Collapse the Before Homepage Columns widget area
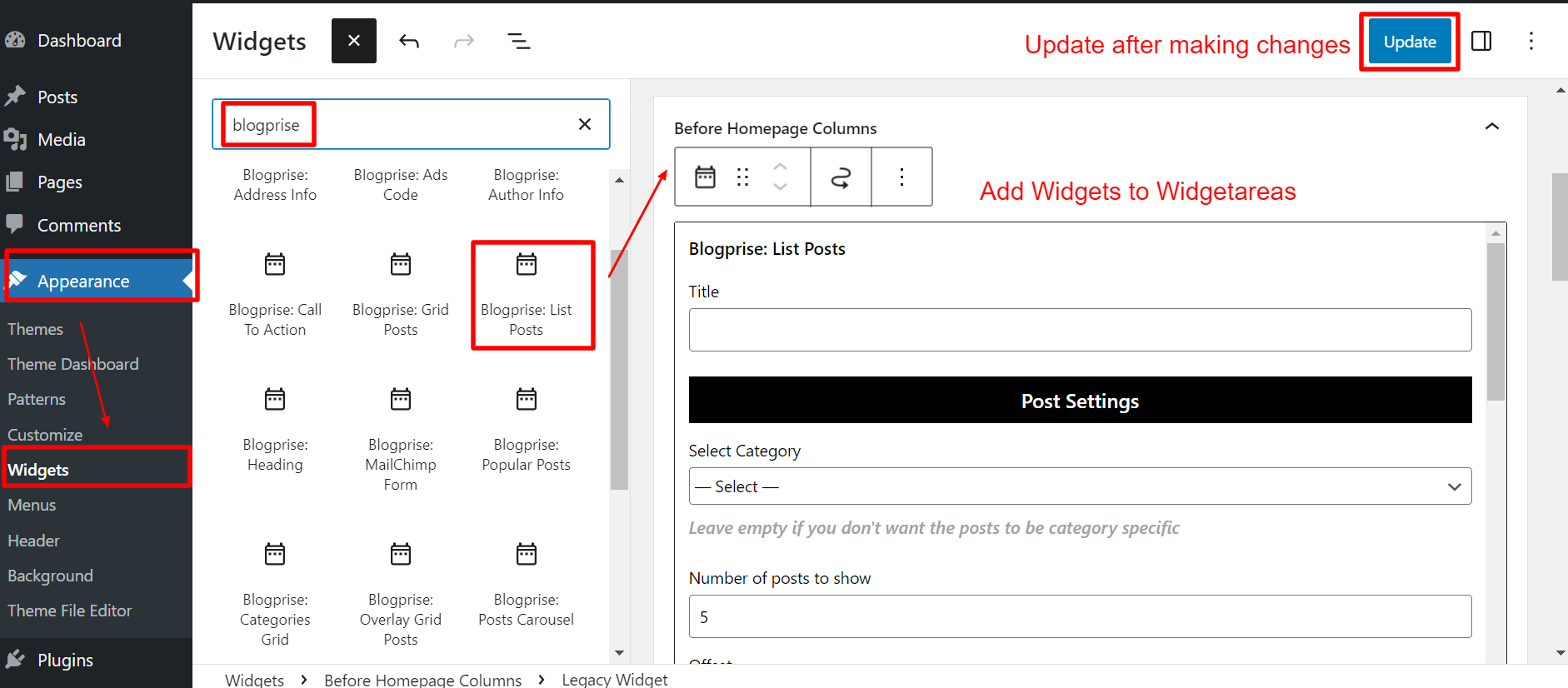This screenshot has height=688, width=1568. pos(1491,127)
